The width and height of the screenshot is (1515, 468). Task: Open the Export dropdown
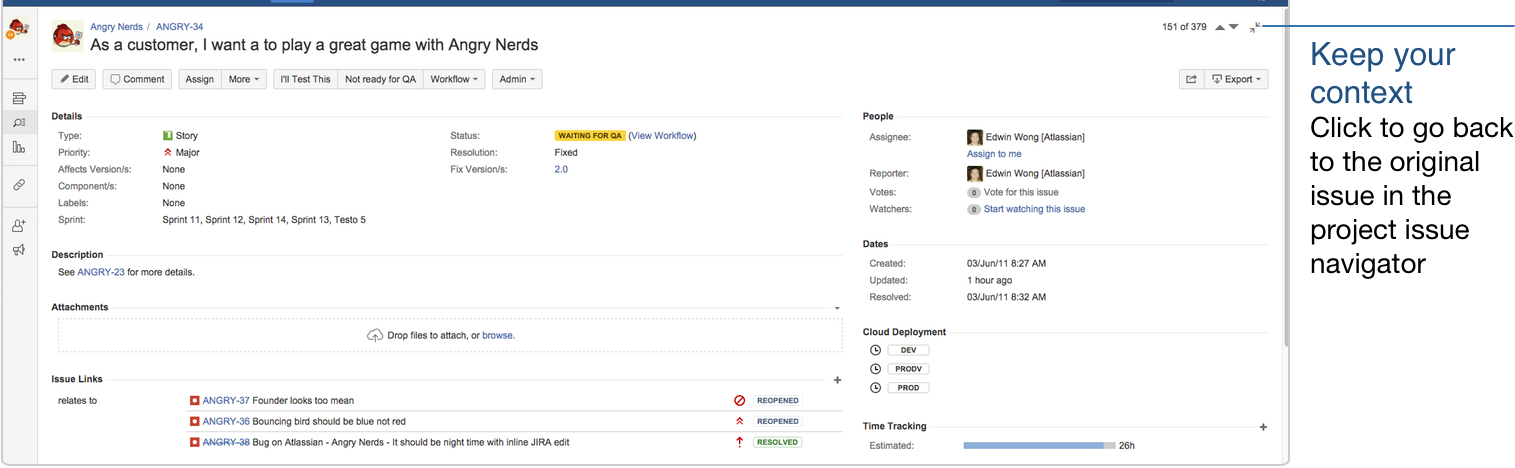(1236, 79)
